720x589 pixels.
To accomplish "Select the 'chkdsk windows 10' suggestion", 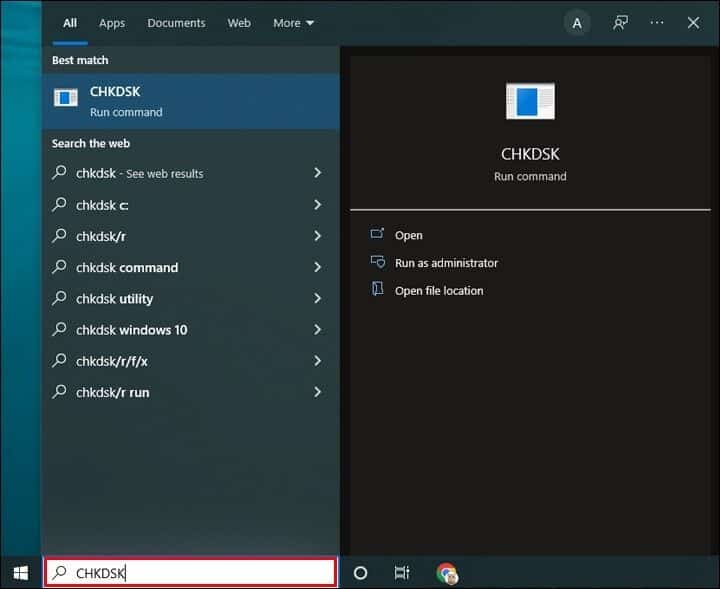I will (x=191, y=330).
